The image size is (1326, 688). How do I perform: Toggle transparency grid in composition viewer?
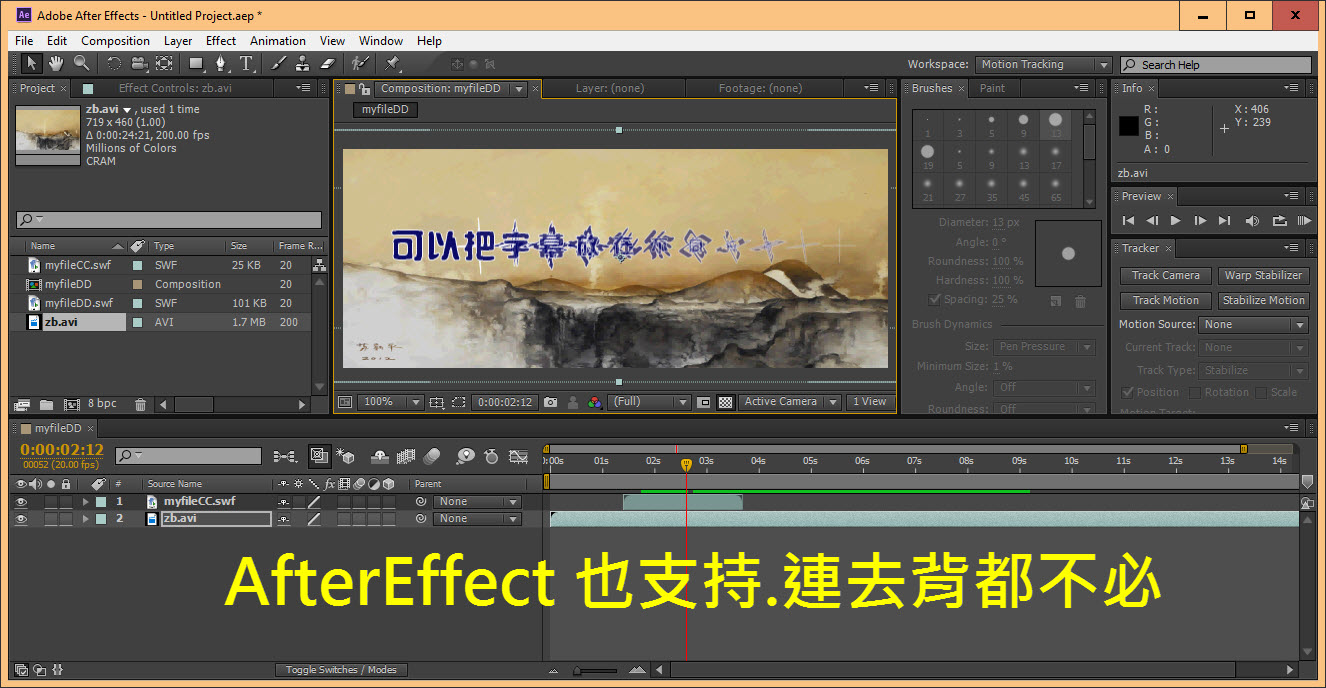click(x=726, y=402)
